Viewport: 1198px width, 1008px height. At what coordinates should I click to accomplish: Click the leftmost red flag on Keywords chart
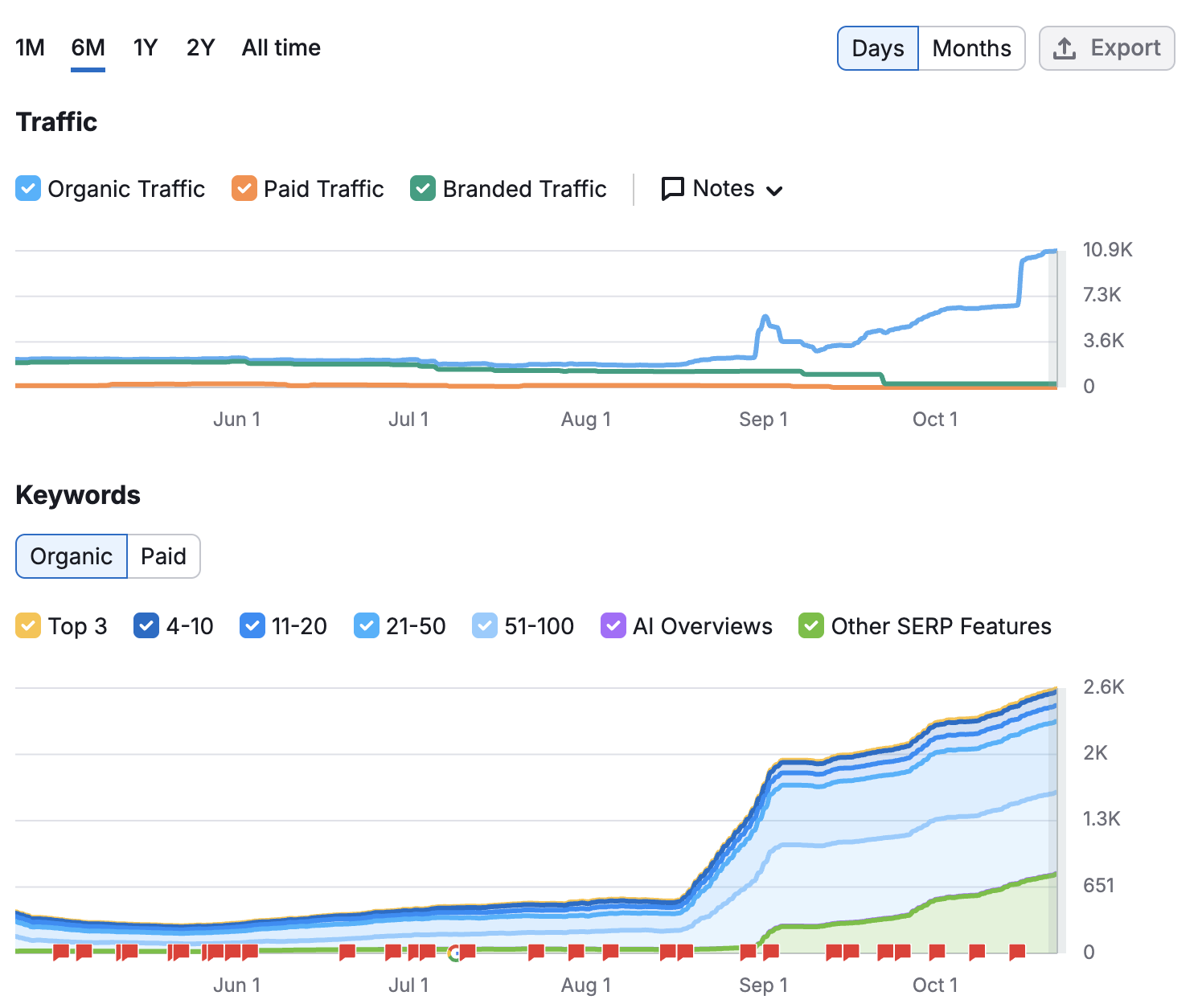pos(61,953)
